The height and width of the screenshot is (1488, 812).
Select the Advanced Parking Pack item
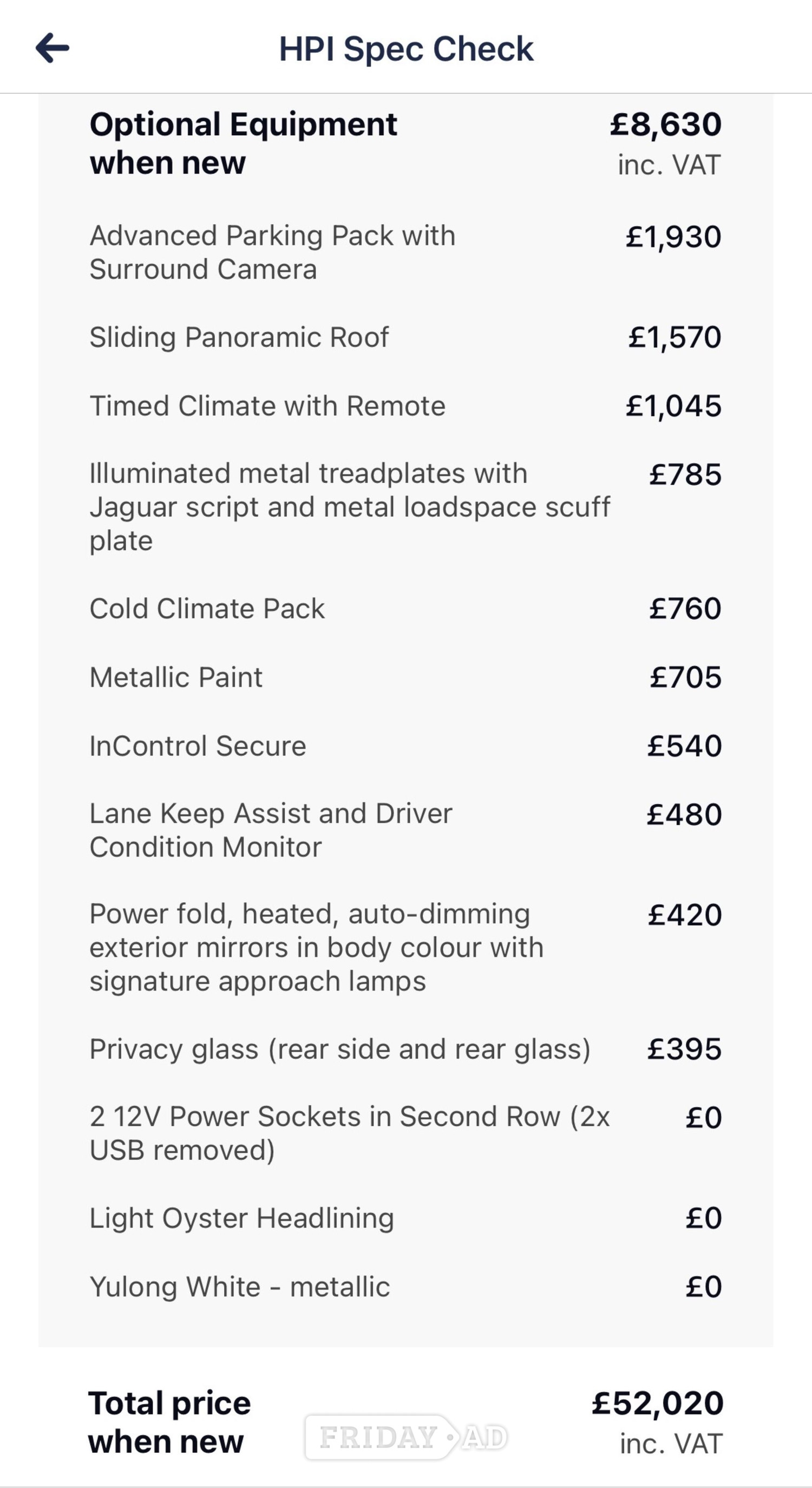405,252
